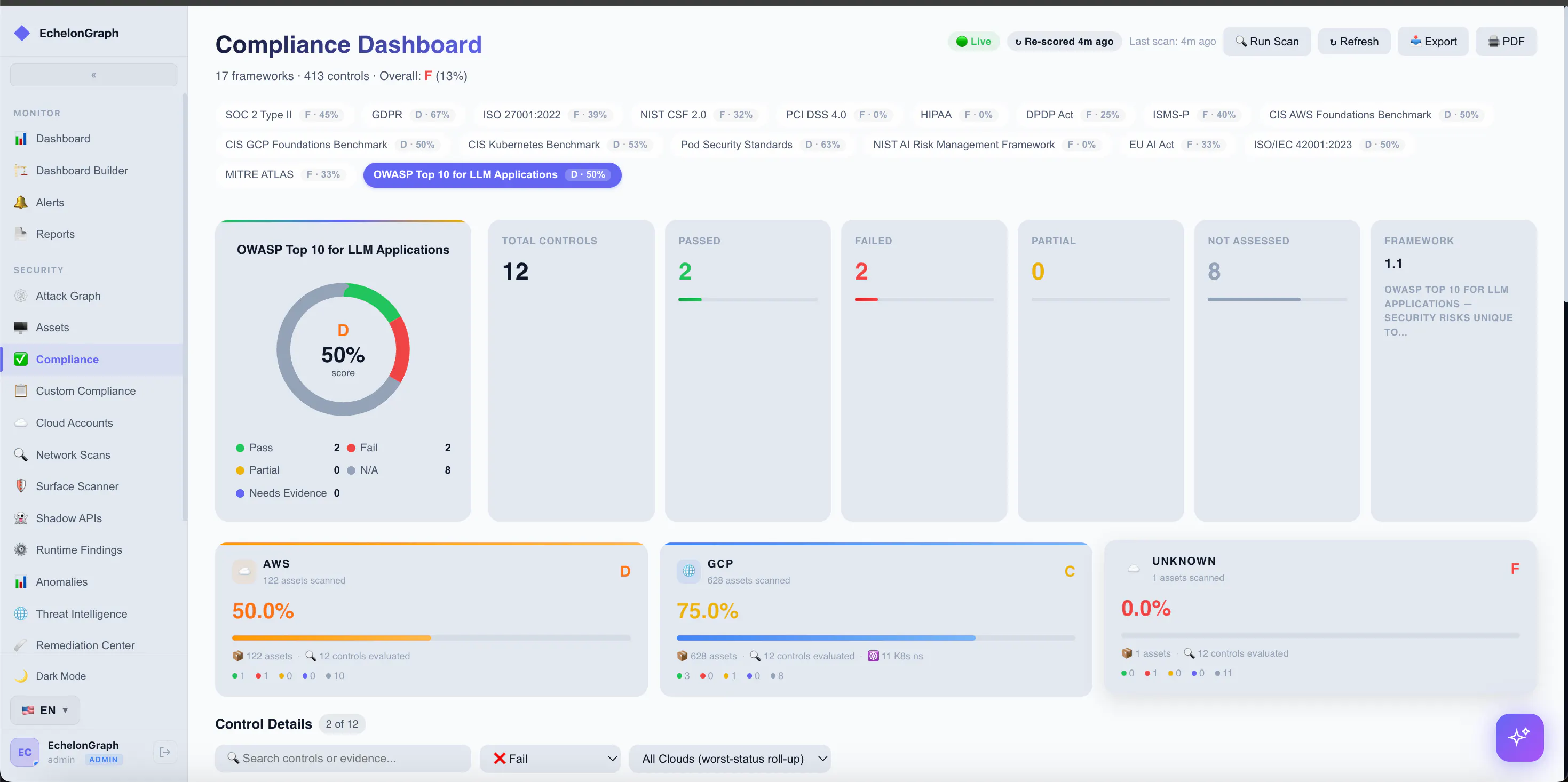Click the 50% score donut chart

point(343,349)
